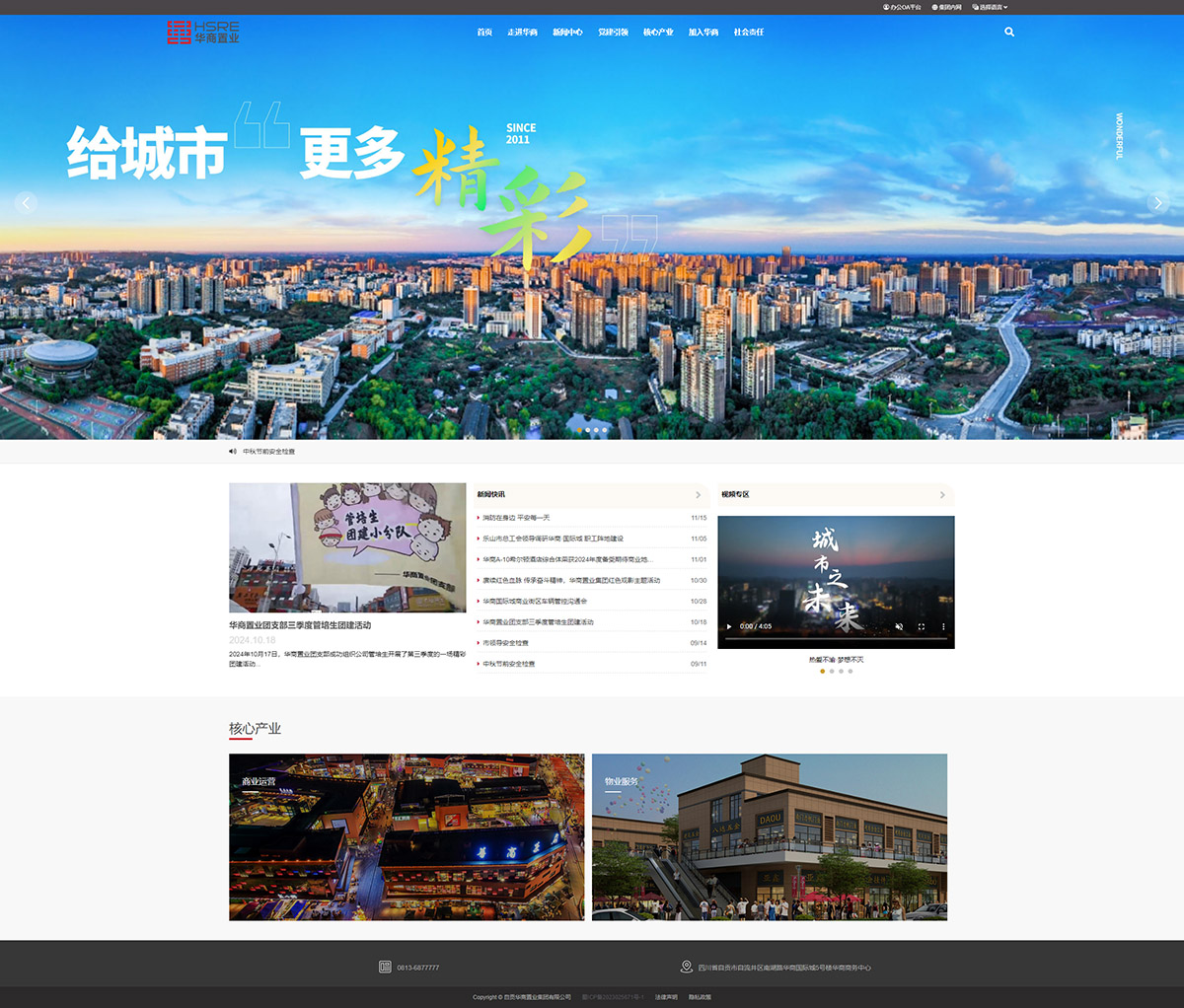Open the 加入华商 menu item

(703, 33)
